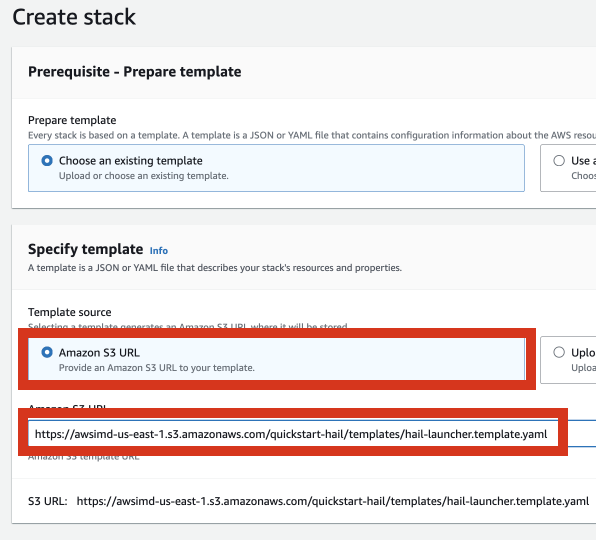Click the Prerequisite - Prepare template heading
This screenshot has height=540, width=596.
tap(135, 72)
